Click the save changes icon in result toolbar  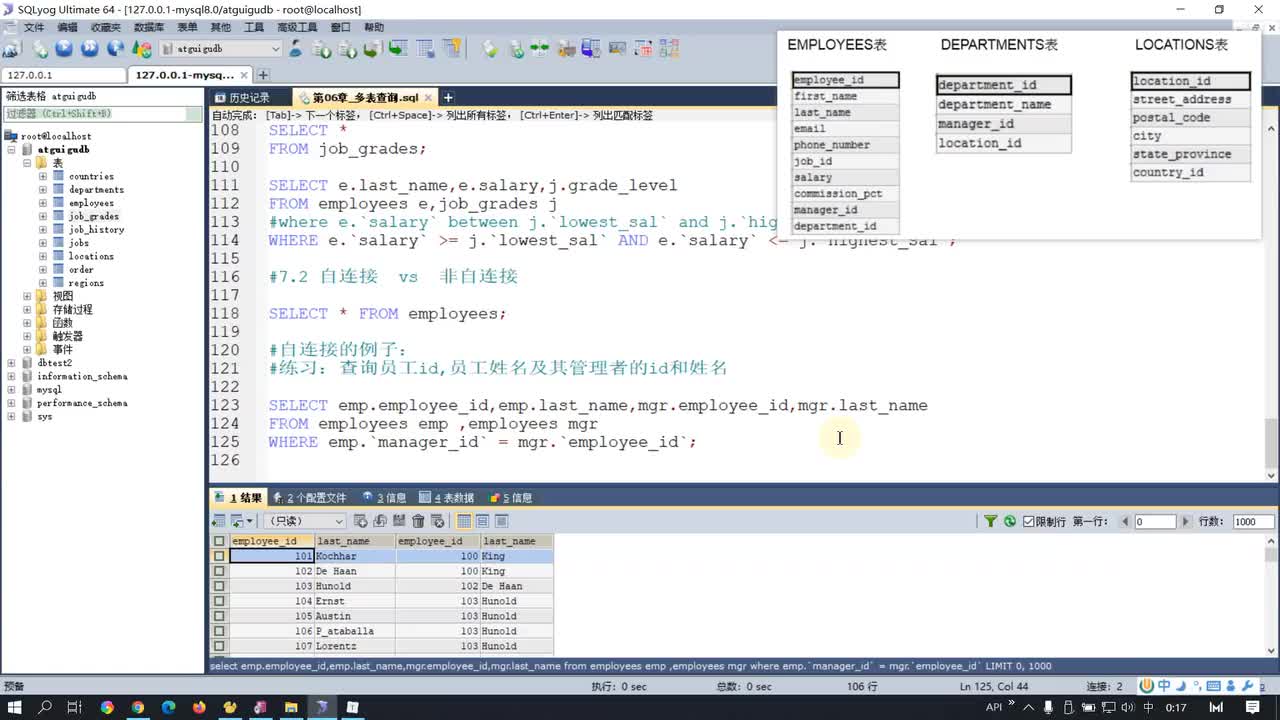point(398,521)
